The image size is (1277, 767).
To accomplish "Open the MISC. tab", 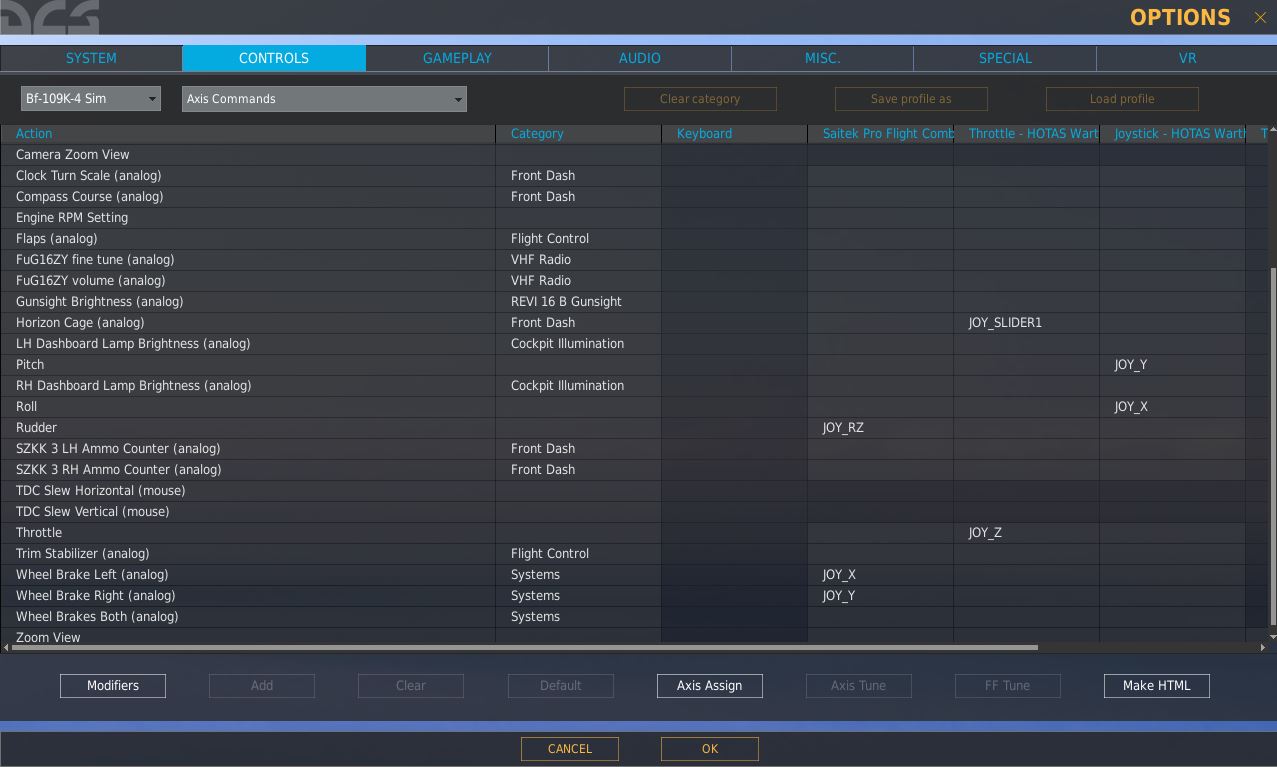I will coord(822,58).
